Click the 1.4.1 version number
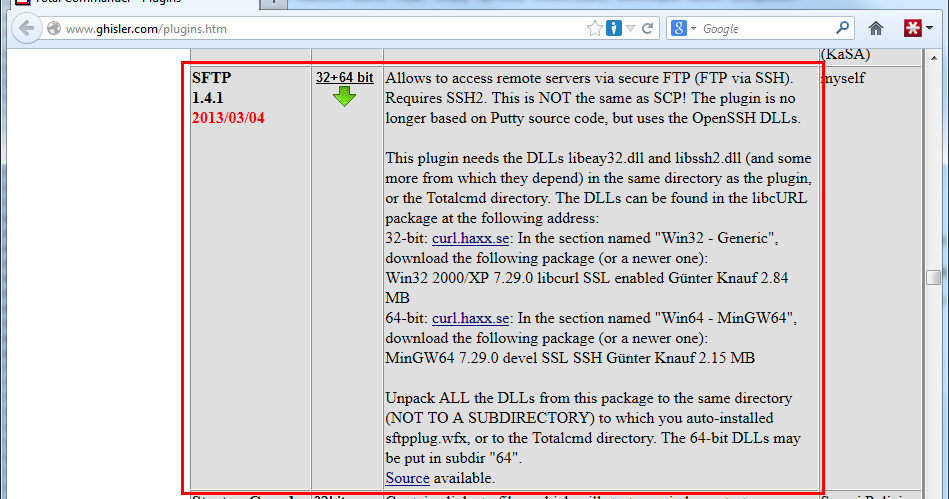The width and height of the screenshot is (949, 499). click(208, 97)
